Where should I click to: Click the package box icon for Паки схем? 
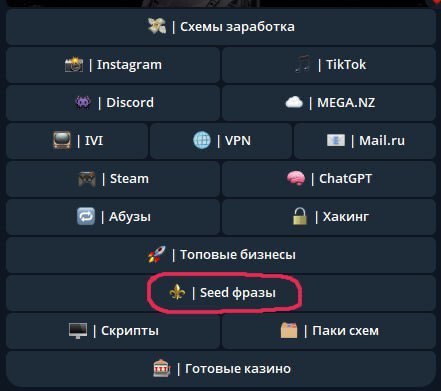point(289,330)
